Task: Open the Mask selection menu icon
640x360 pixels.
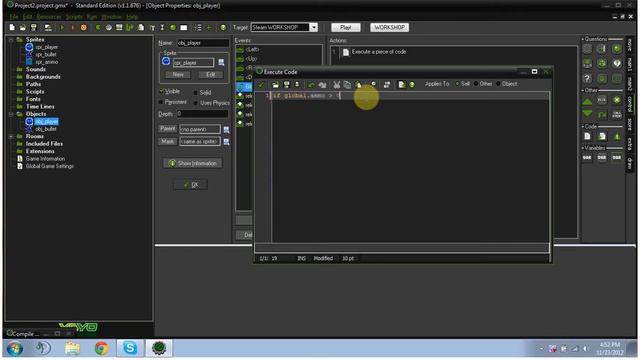Action: point(226,142)
